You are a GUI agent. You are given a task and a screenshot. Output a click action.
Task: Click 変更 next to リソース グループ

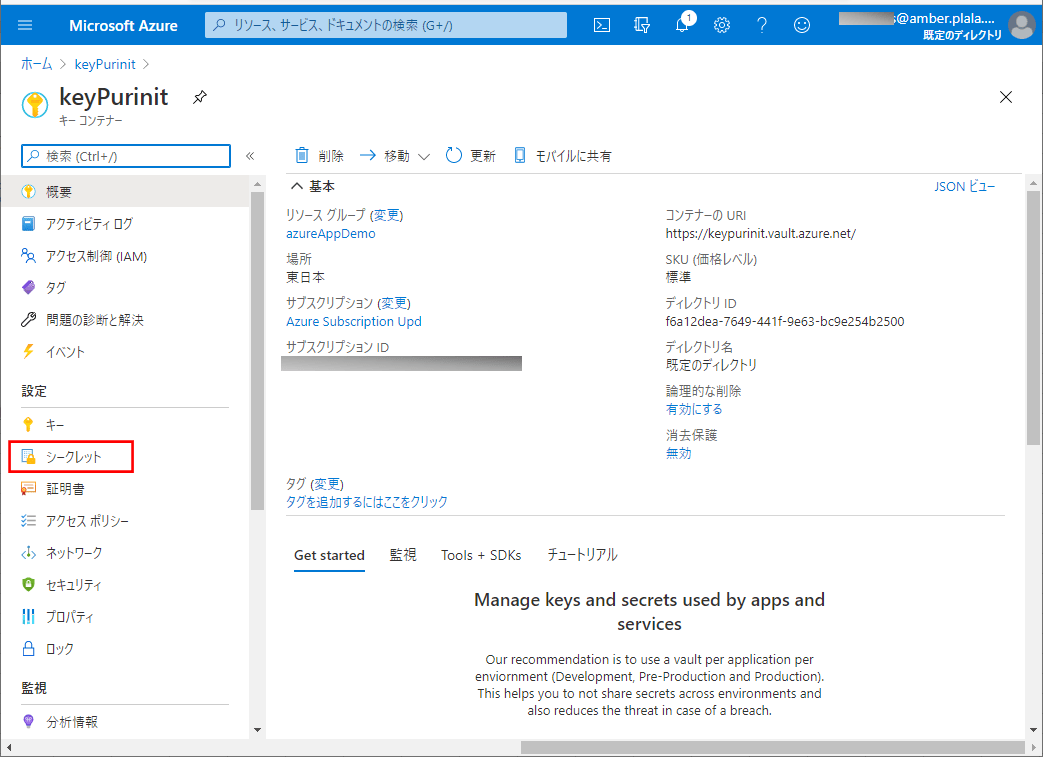click(386, 215)
